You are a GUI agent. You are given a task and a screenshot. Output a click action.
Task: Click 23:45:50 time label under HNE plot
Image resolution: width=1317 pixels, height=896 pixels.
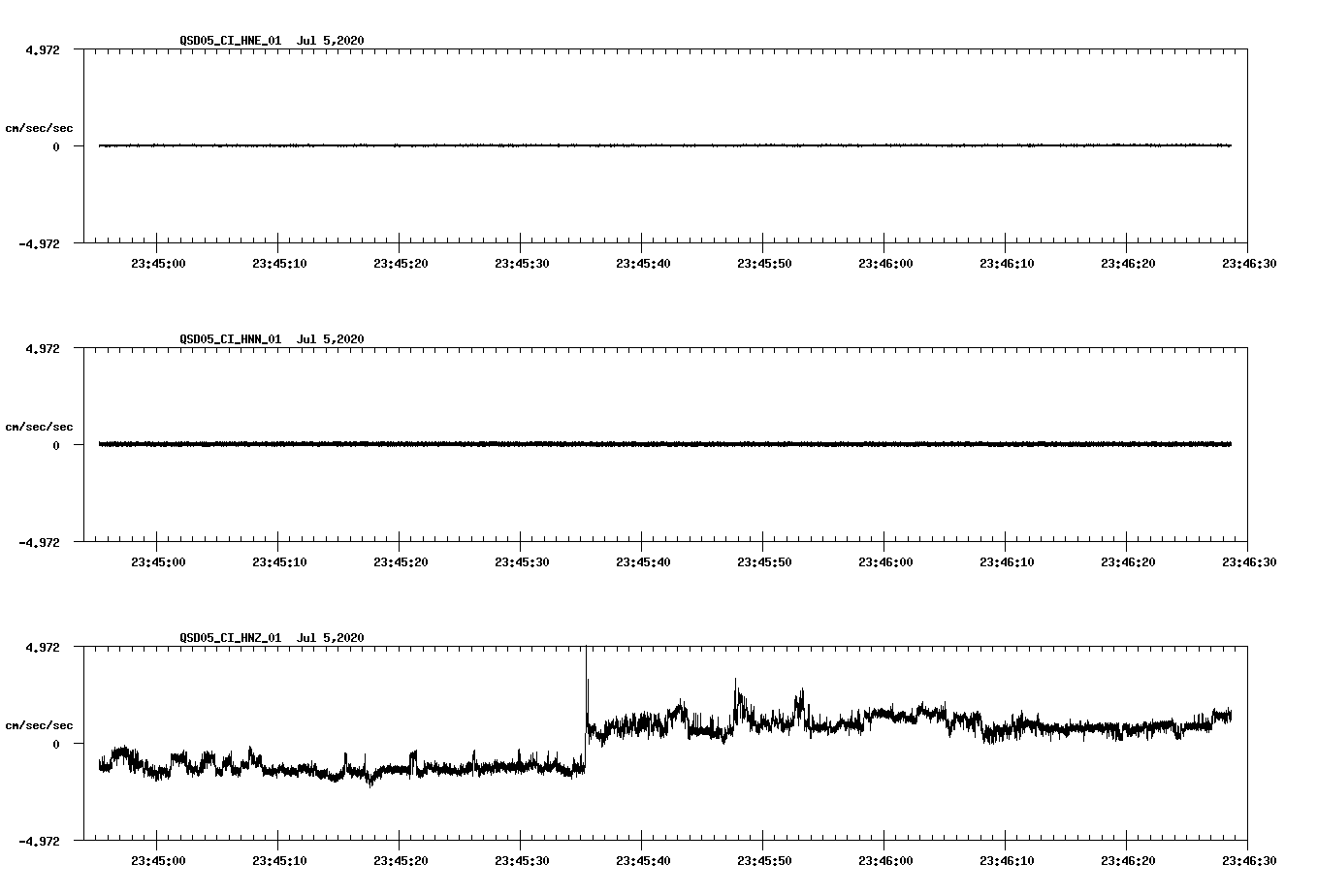click(x=763, y=263)
